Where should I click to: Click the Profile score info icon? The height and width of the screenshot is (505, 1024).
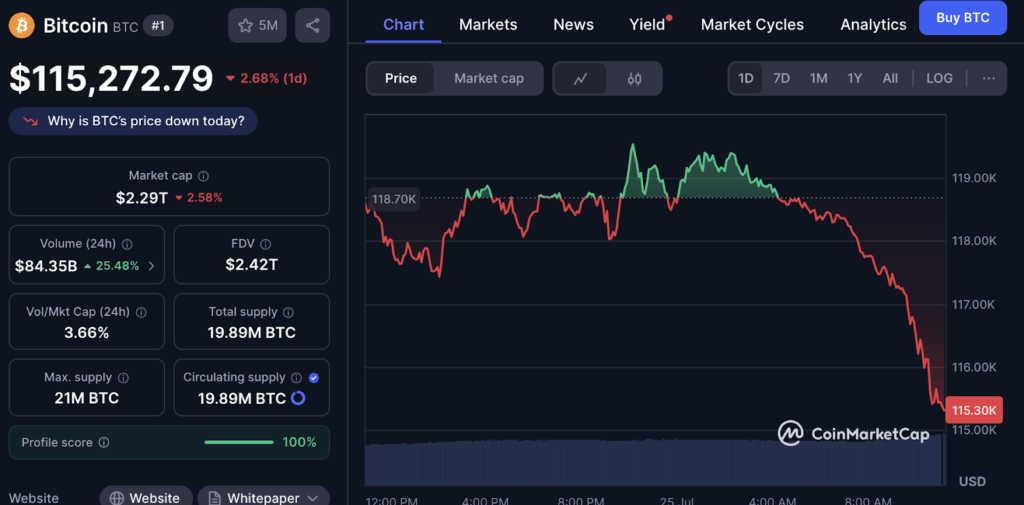[104, 443]
